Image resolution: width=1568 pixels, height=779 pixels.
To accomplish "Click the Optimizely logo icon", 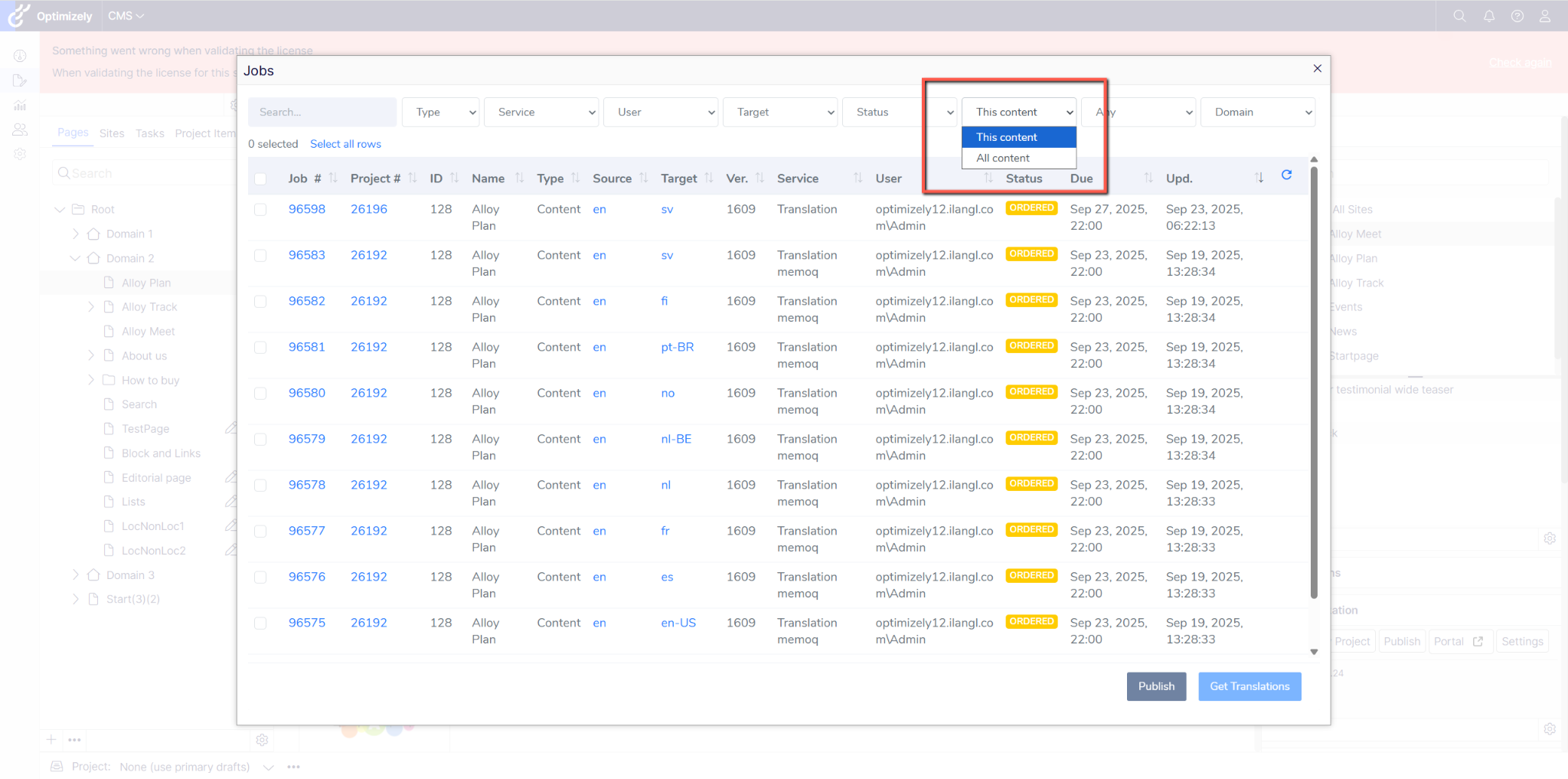I will (x=19, y=15).
